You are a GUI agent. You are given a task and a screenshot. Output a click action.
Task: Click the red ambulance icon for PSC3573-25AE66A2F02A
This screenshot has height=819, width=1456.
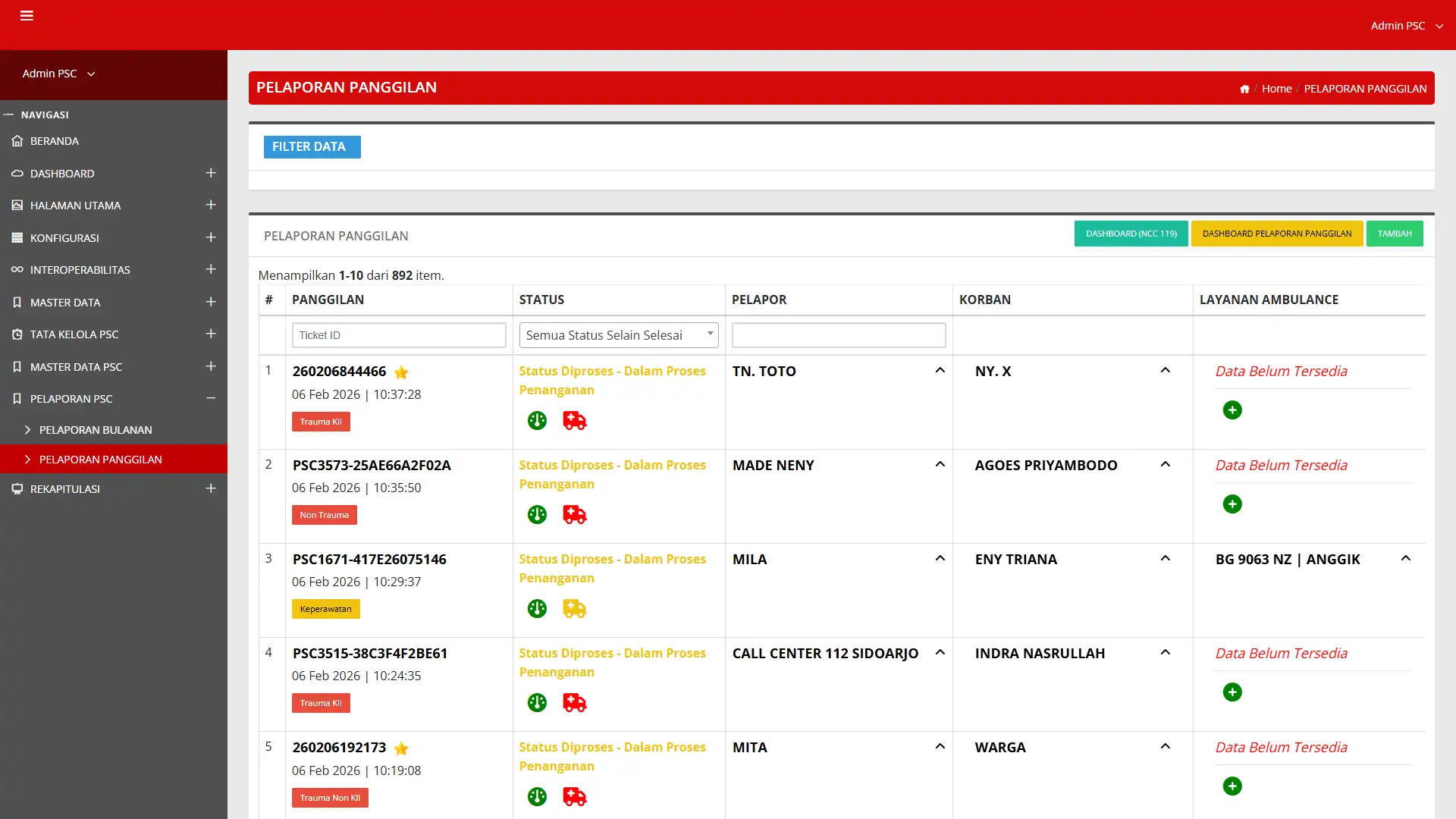574,515
